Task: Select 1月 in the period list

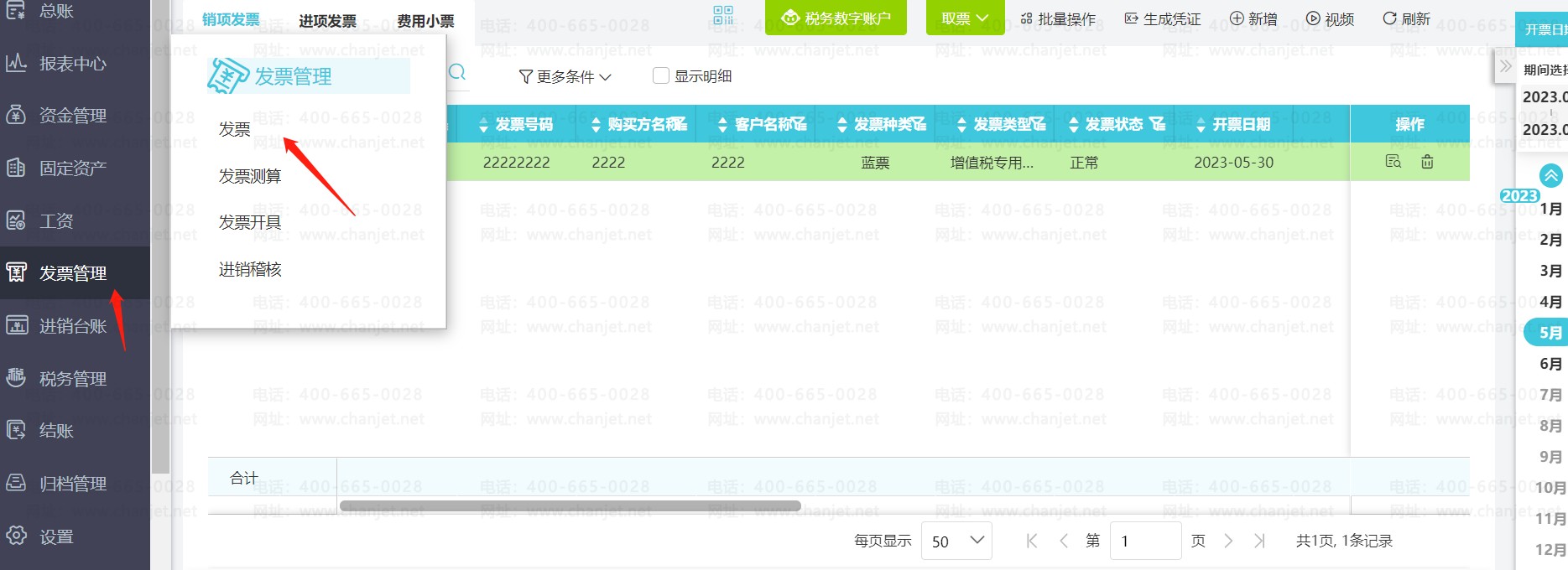Action: pos(1550,209)
